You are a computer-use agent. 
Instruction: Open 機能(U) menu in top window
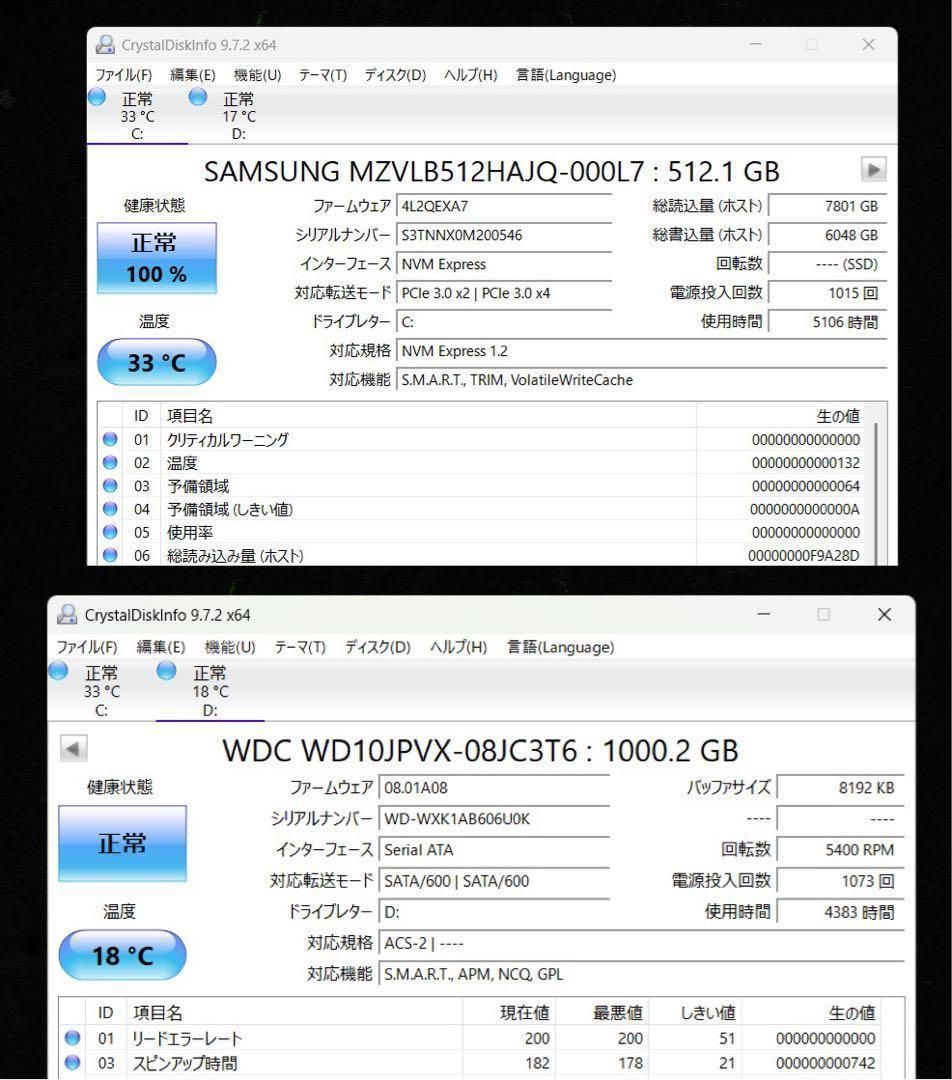pos(257,75)
